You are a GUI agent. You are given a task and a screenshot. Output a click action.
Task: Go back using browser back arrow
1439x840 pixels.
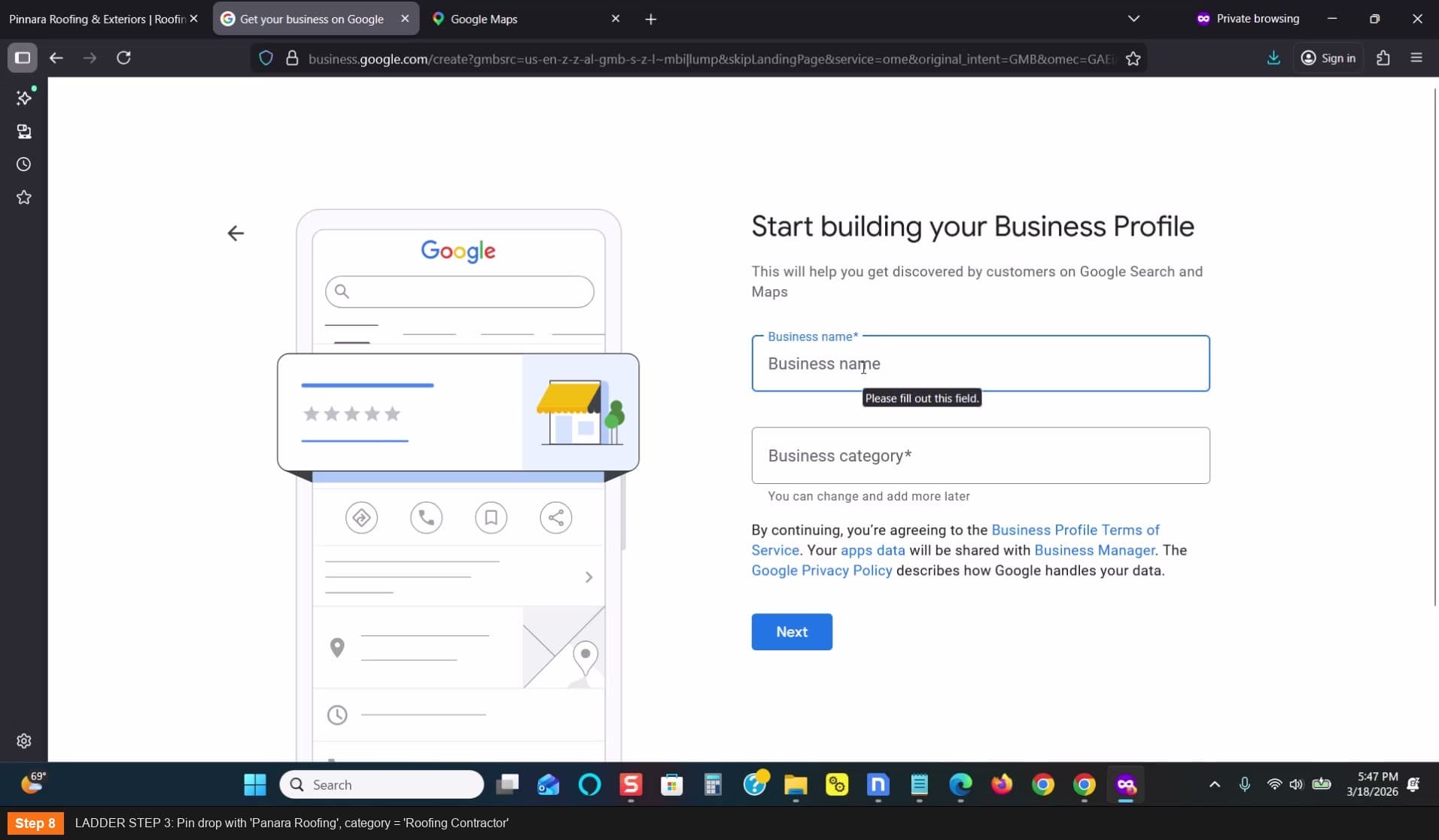point(56,58)
